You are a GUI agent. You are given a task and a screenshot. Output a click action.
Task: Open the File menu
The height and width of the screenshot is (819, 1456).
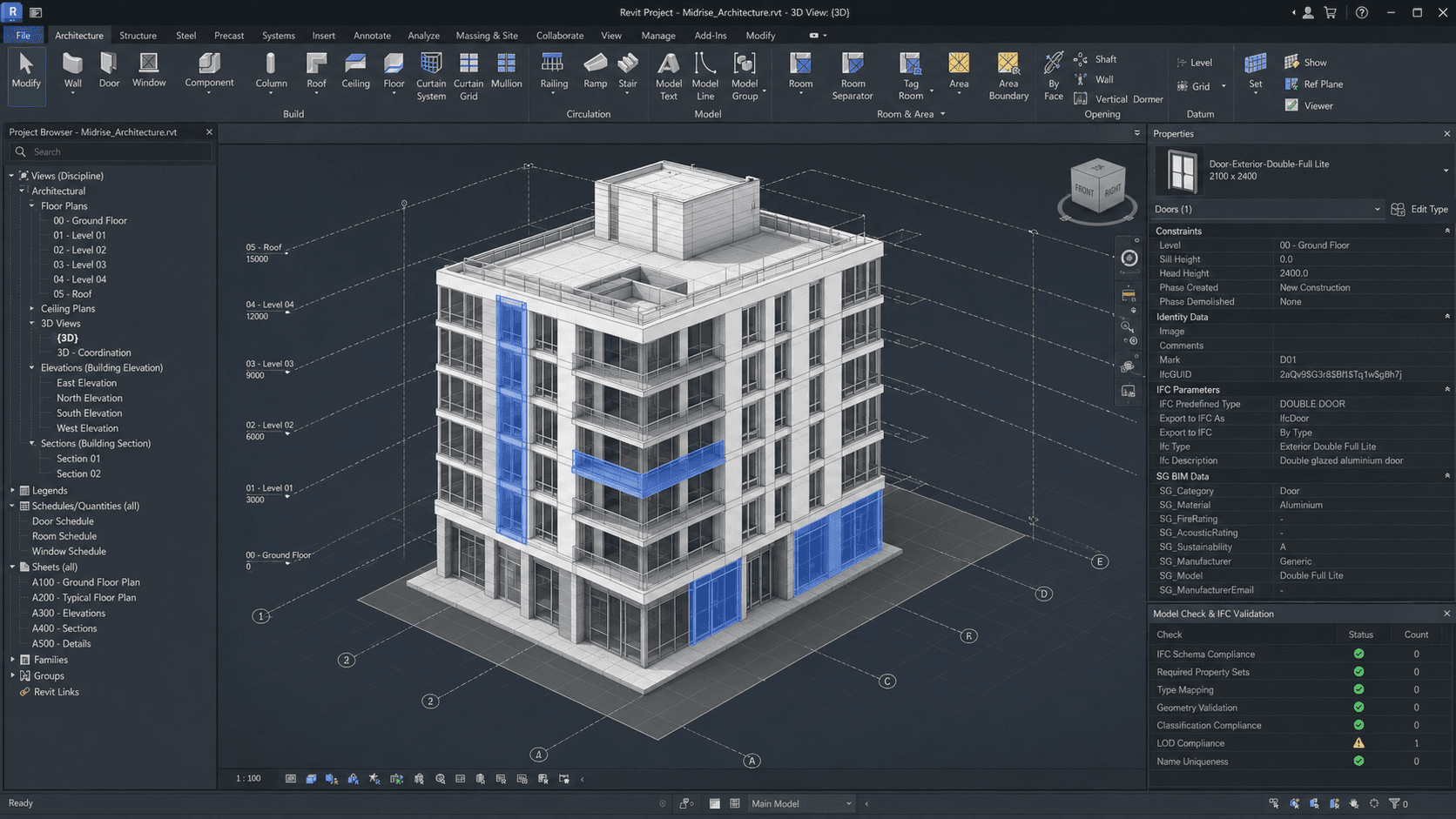click(x=24, y=36)
